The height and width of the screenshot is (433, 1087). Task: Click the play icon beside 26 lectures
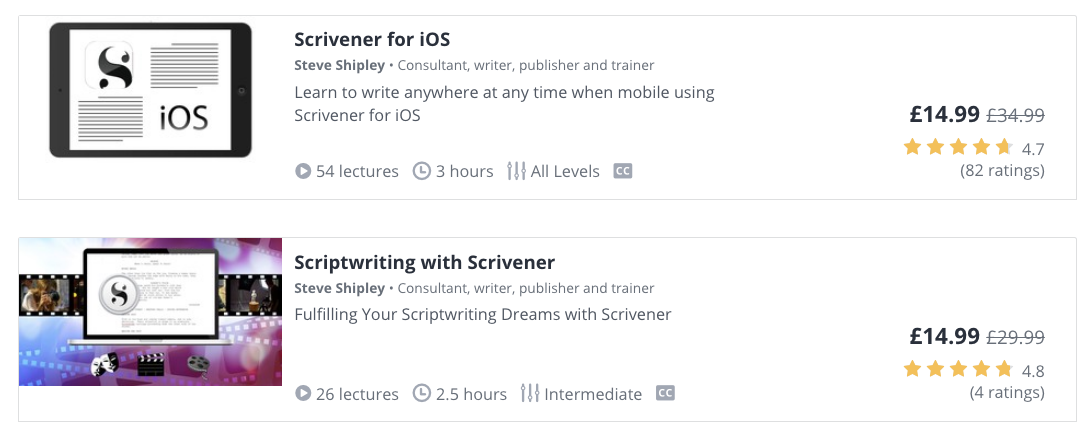303,394
